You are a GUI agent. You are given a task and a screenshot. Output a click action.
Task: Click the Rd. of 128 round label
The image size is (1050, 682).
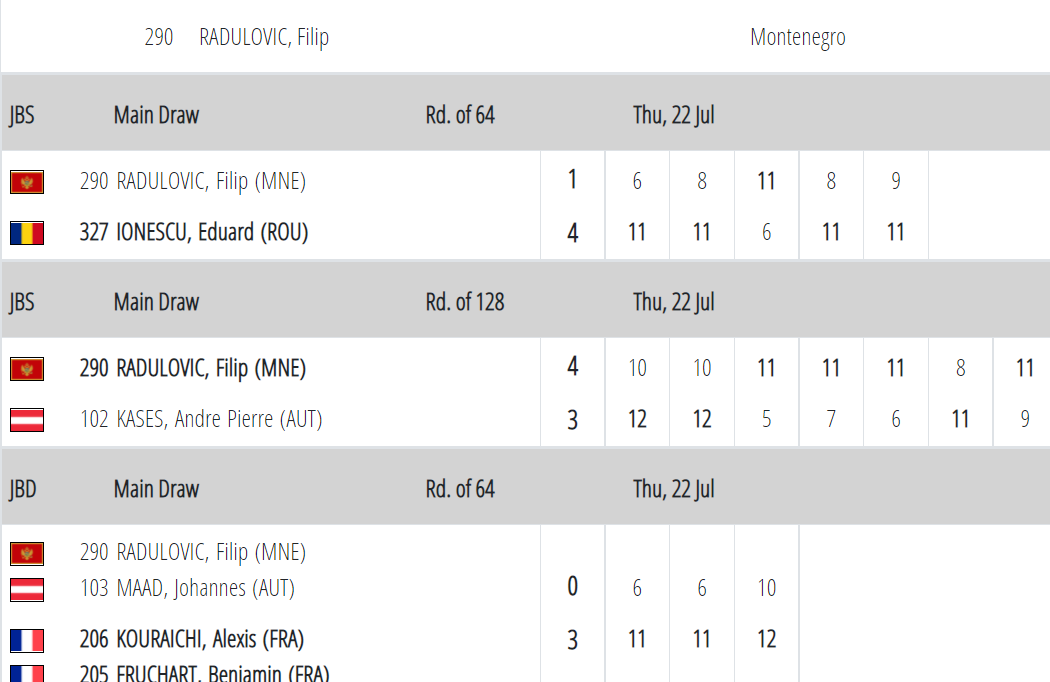465,302
